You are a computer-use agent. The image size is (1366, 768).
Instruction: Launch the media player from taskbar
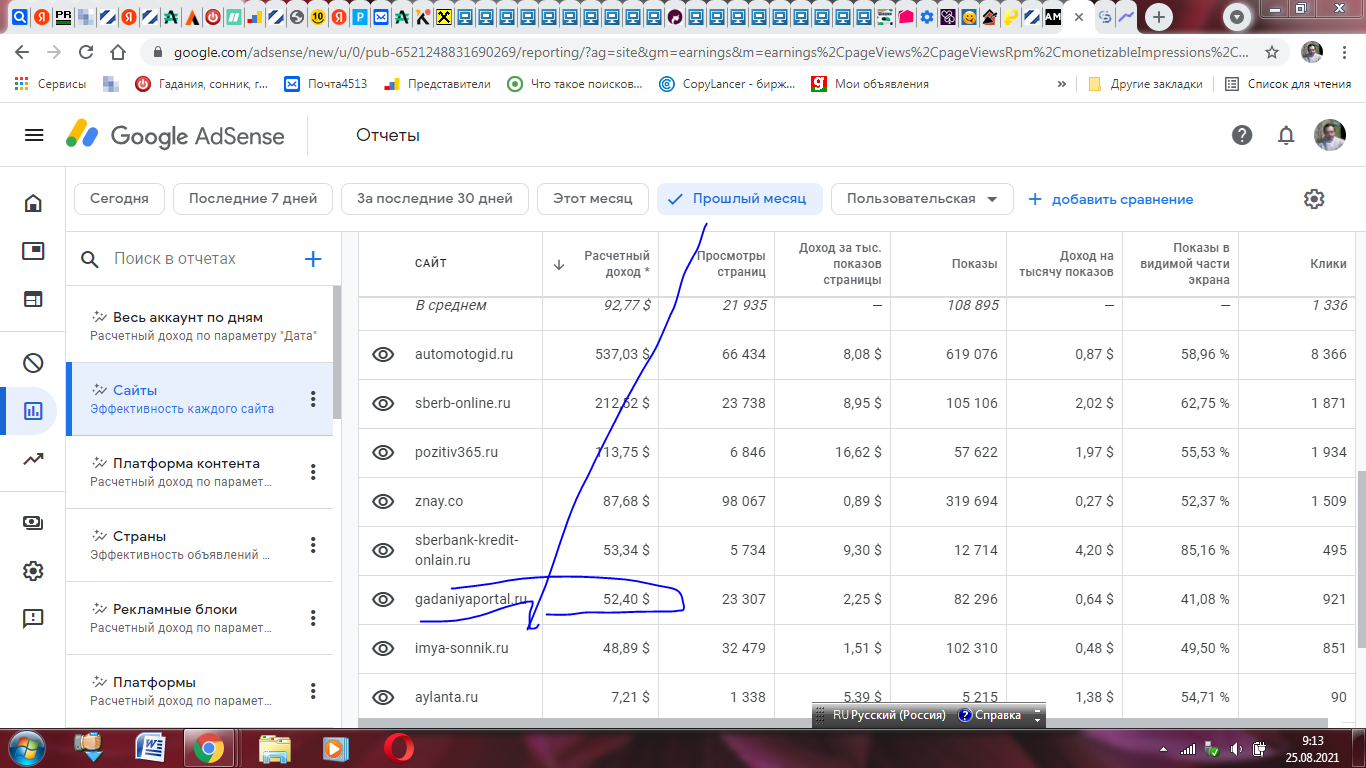pos(335,747)
